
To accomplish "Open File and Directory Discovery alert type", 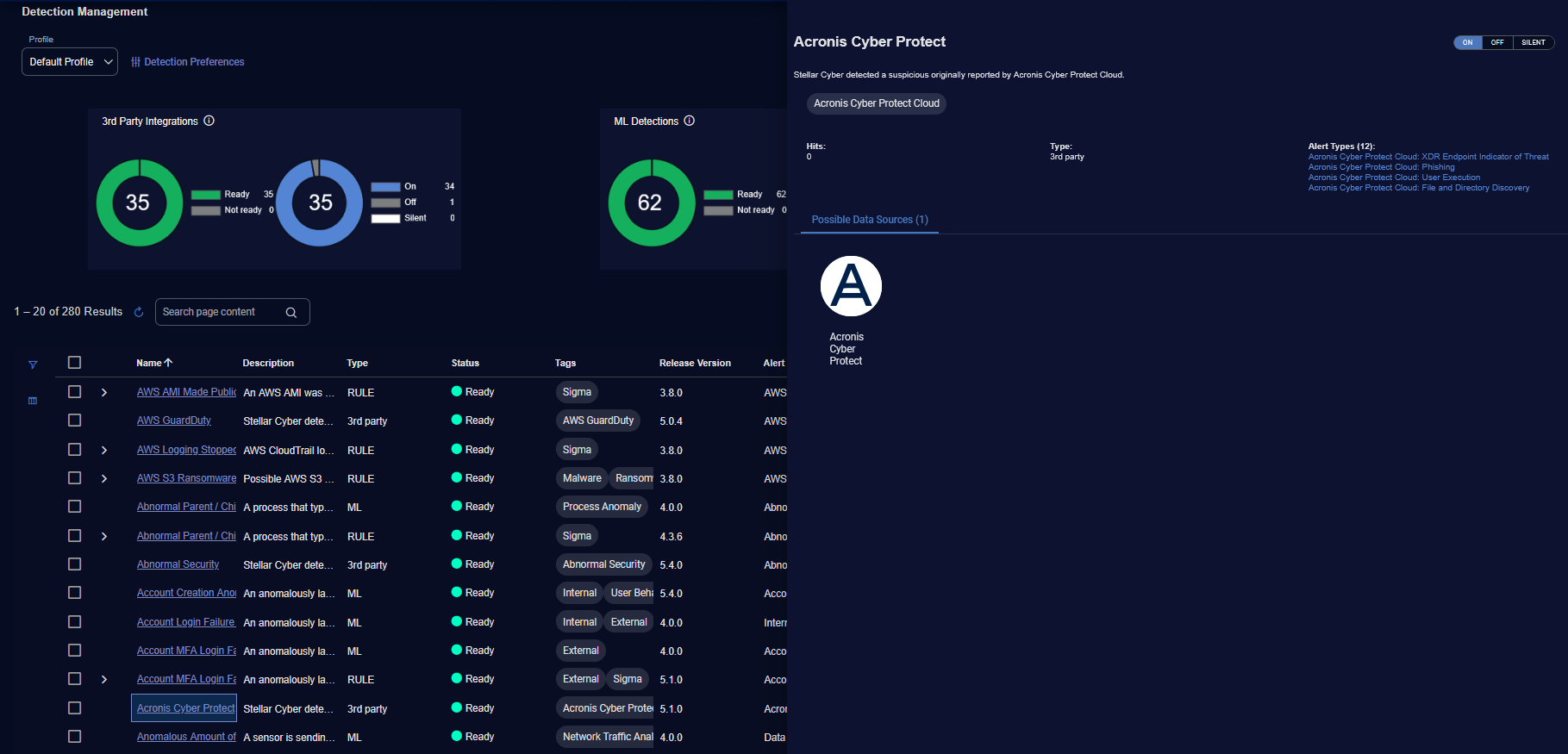I will click(1419, 188).
